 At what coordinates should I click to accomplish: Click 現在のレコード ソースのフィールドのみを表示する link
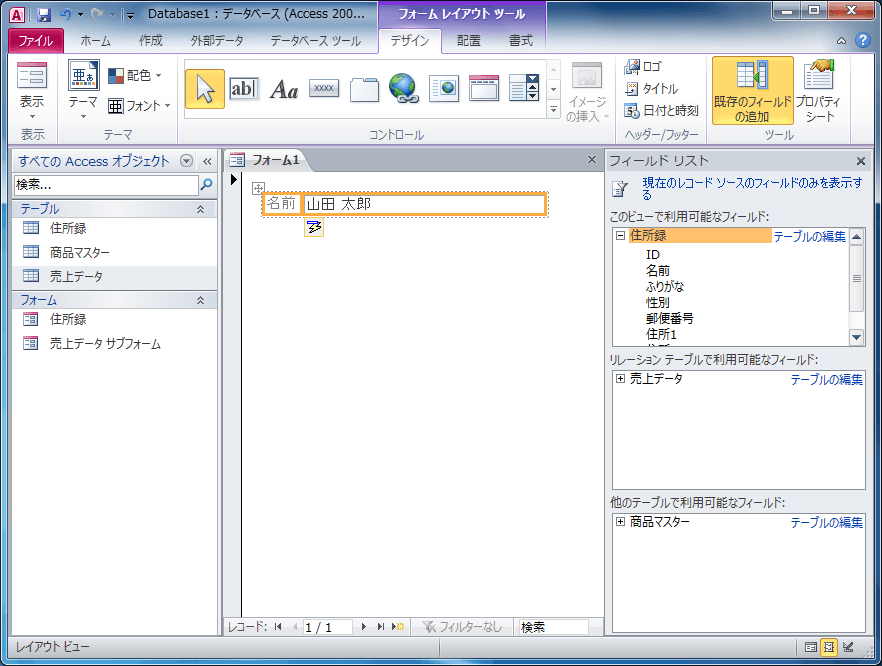click(752, 188)
